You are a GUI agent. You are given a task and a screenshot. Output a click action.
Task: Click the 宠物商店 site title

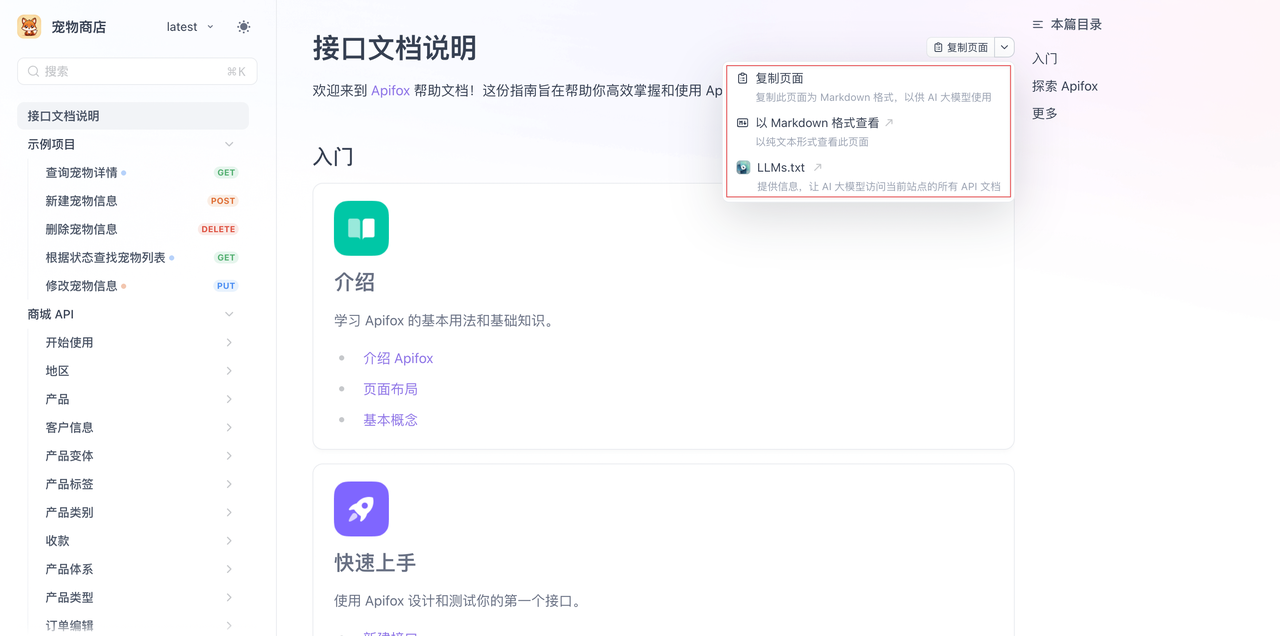(x=79, y=27)
